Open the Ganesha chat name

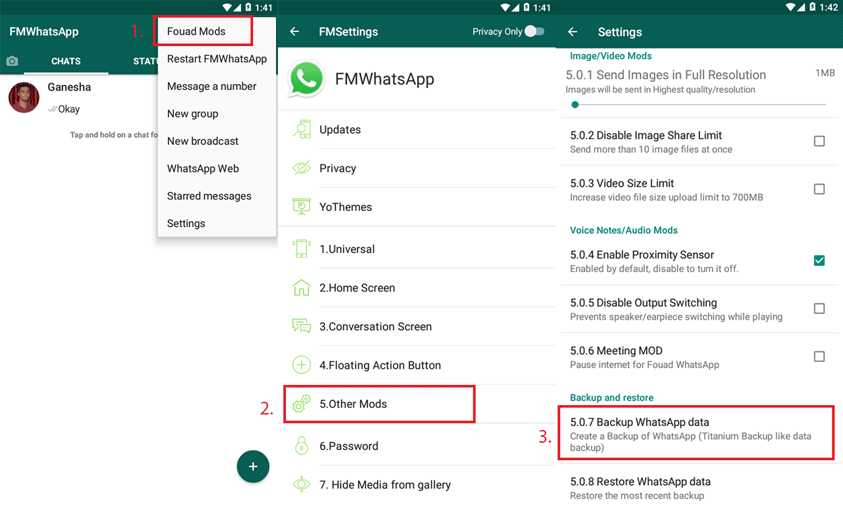coord(69,87)
